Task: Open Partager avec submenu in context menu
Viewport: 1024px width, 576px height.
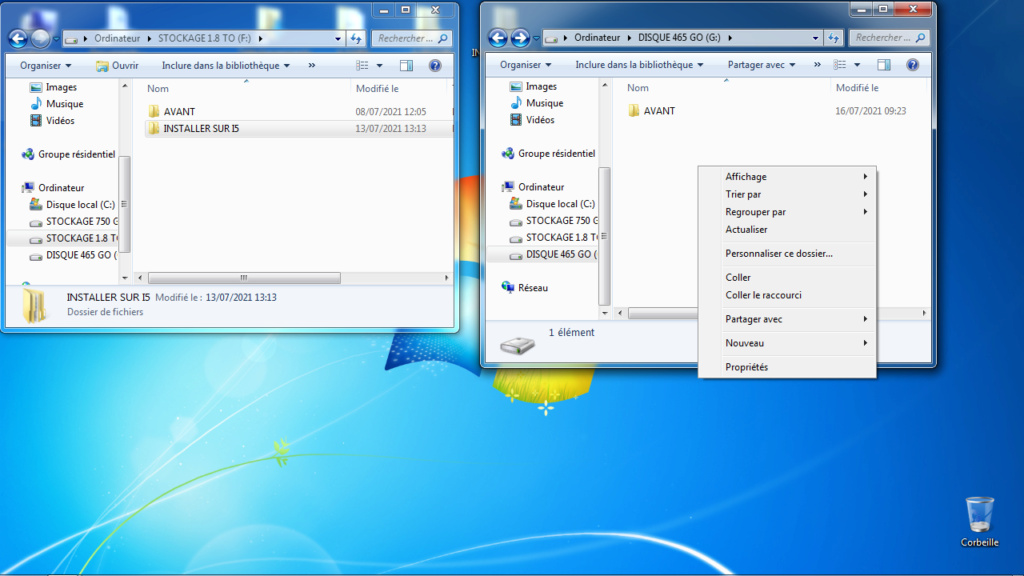Action: pos(787,319)
